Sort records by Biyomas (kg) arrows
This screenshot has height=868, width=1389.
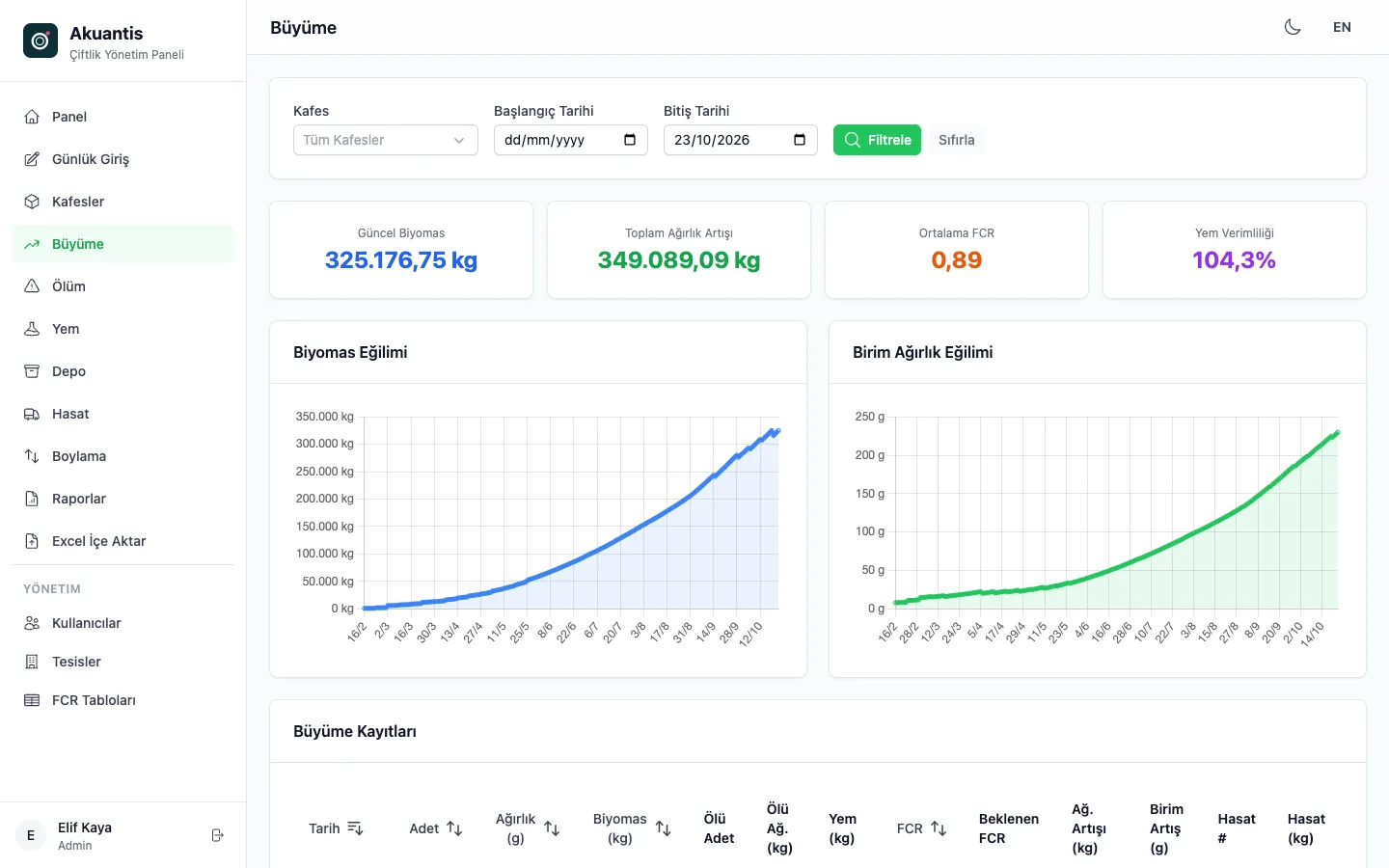[x=663, y=828]
